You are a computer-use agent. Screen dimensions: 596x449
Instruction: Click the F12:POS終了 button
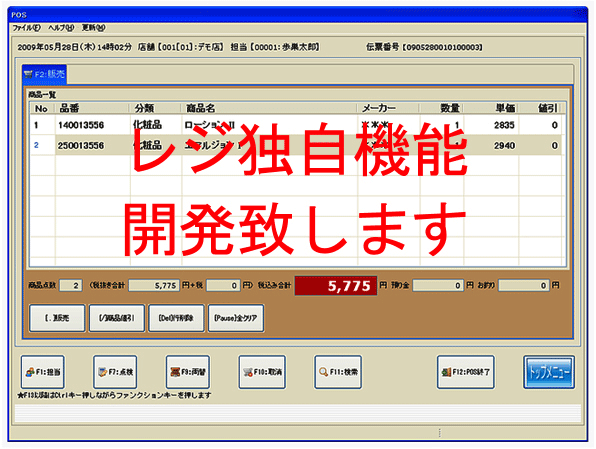[x=466, y=372]
